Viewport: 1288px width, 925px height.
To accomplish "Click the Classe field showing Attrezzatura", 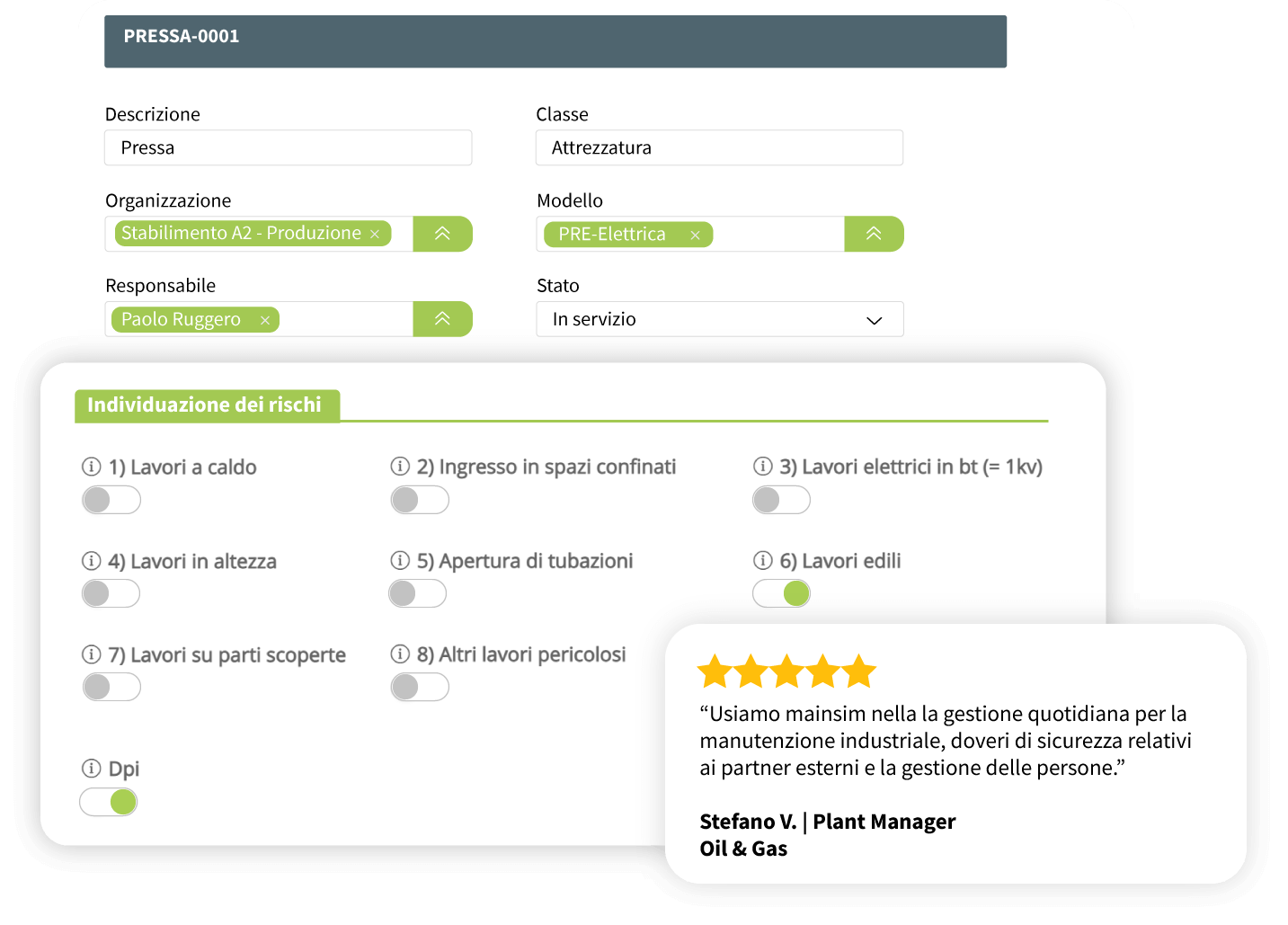I will point(720,147).
